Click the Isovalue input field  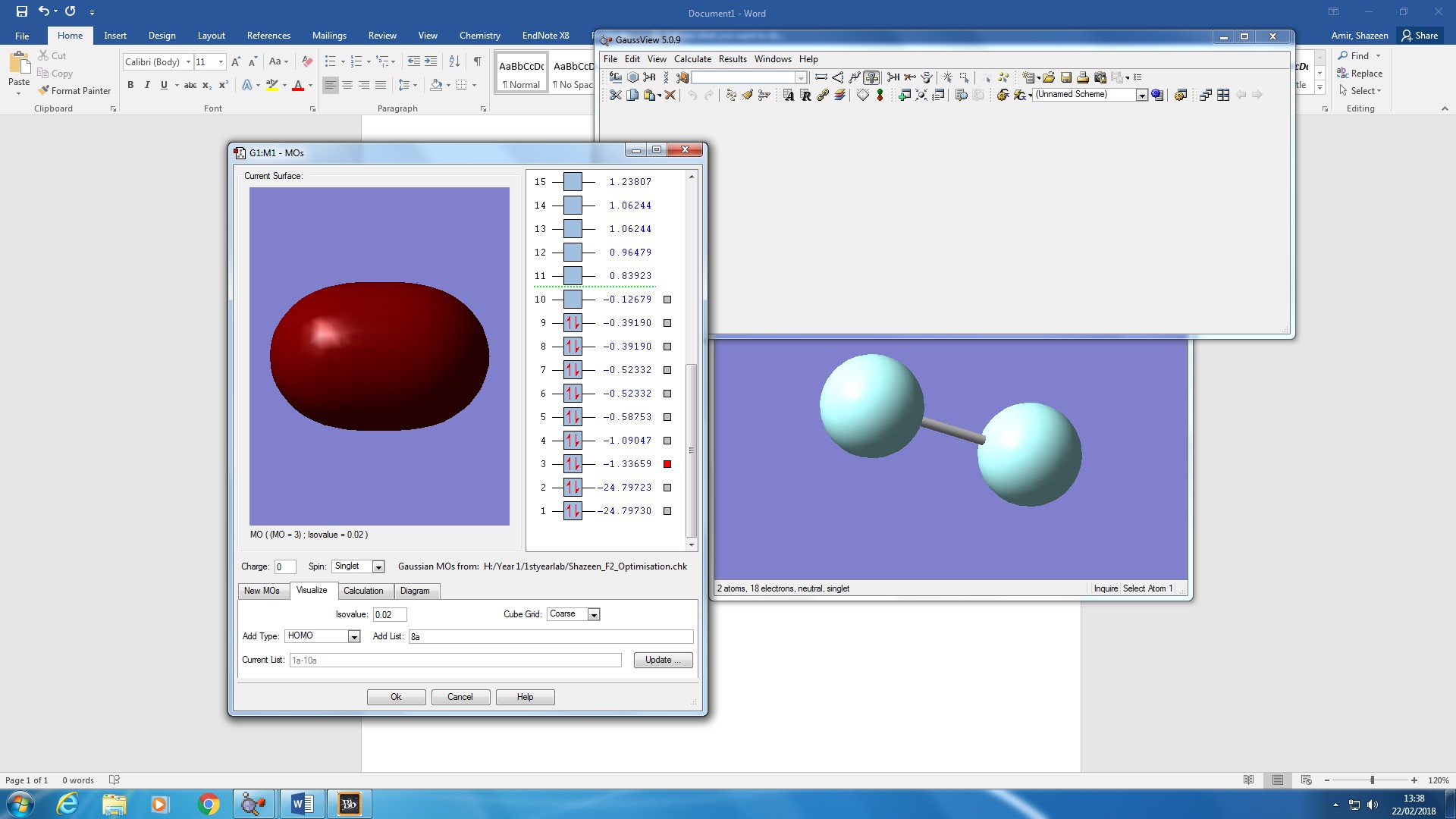pyautogui.click(x=390, y=614)
